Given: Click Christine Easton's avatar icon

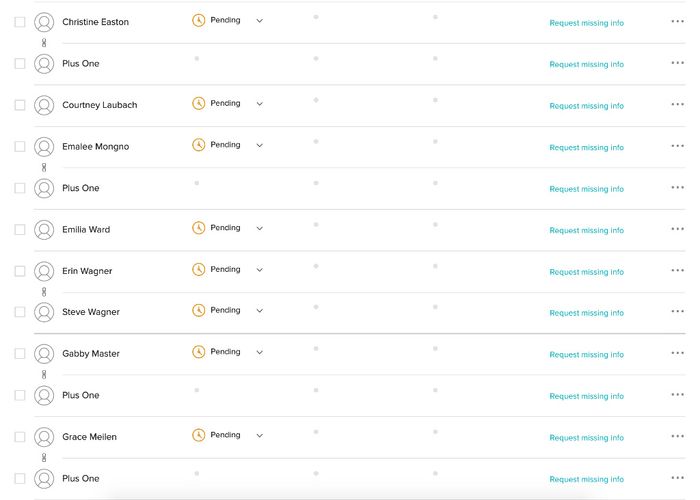Looking at the screenshot, I should tap(44, 22).
